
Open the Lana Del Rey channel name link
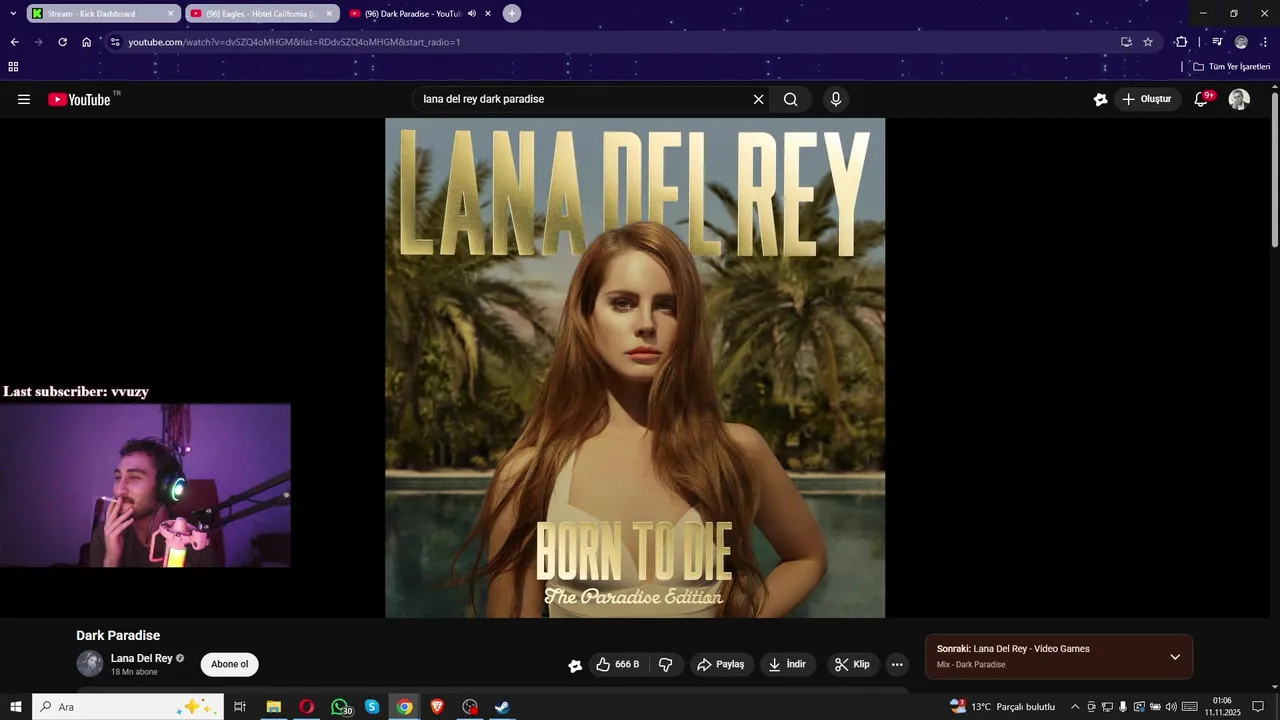[x=141, y=658]
